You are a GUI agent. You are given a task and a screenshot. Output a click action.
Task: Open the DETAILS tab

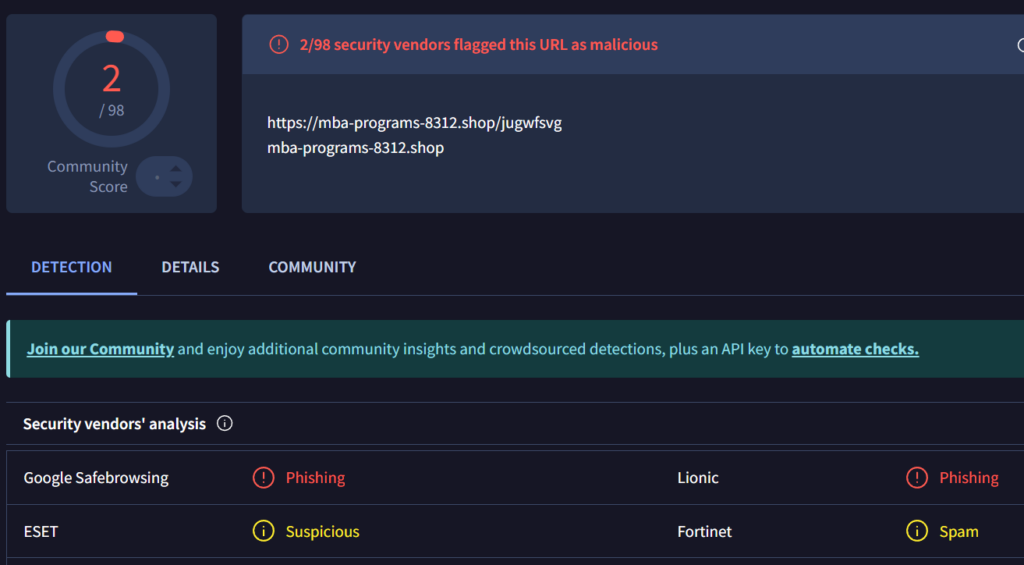[190, 267]
